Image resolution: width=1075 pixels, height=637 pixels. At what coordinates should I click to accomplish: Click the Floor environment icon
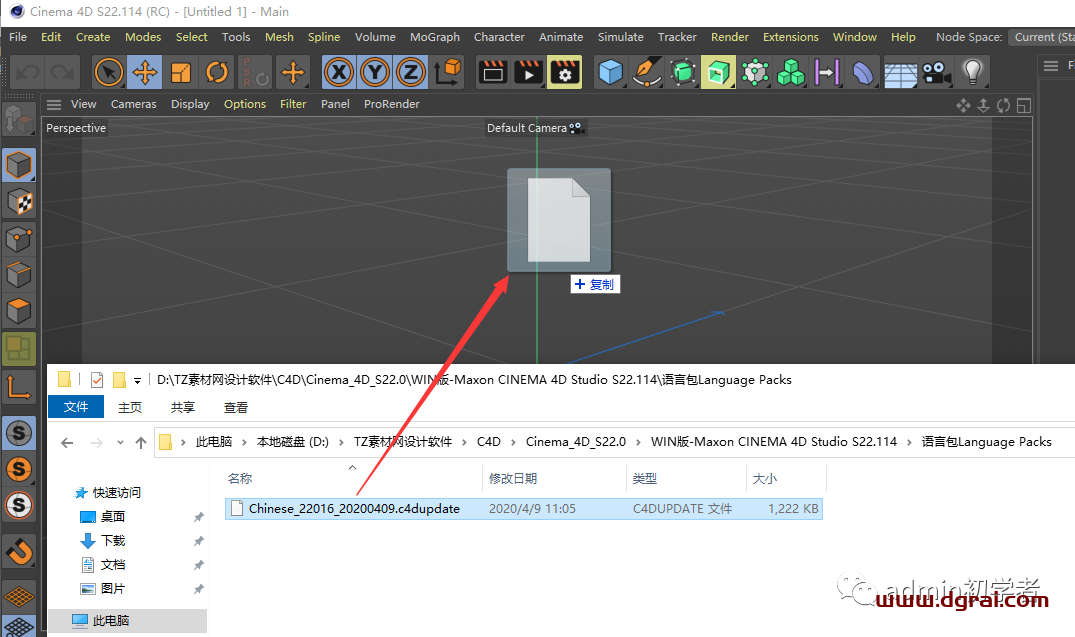(900, 72)
